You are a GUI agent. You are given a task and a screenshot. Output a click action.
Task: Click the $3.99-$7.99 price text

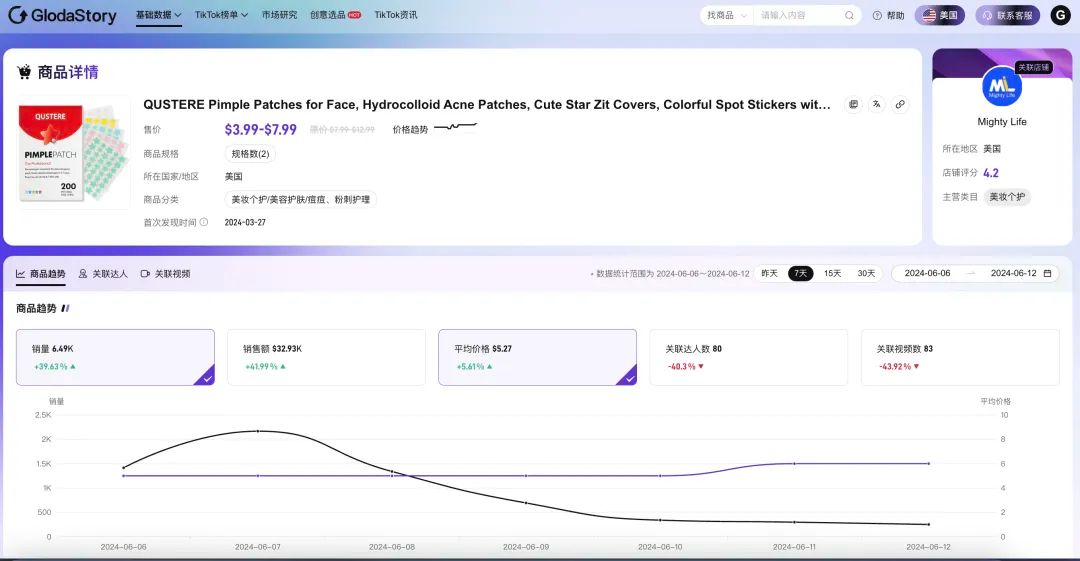pyautogui.click(x=260, y=130)
